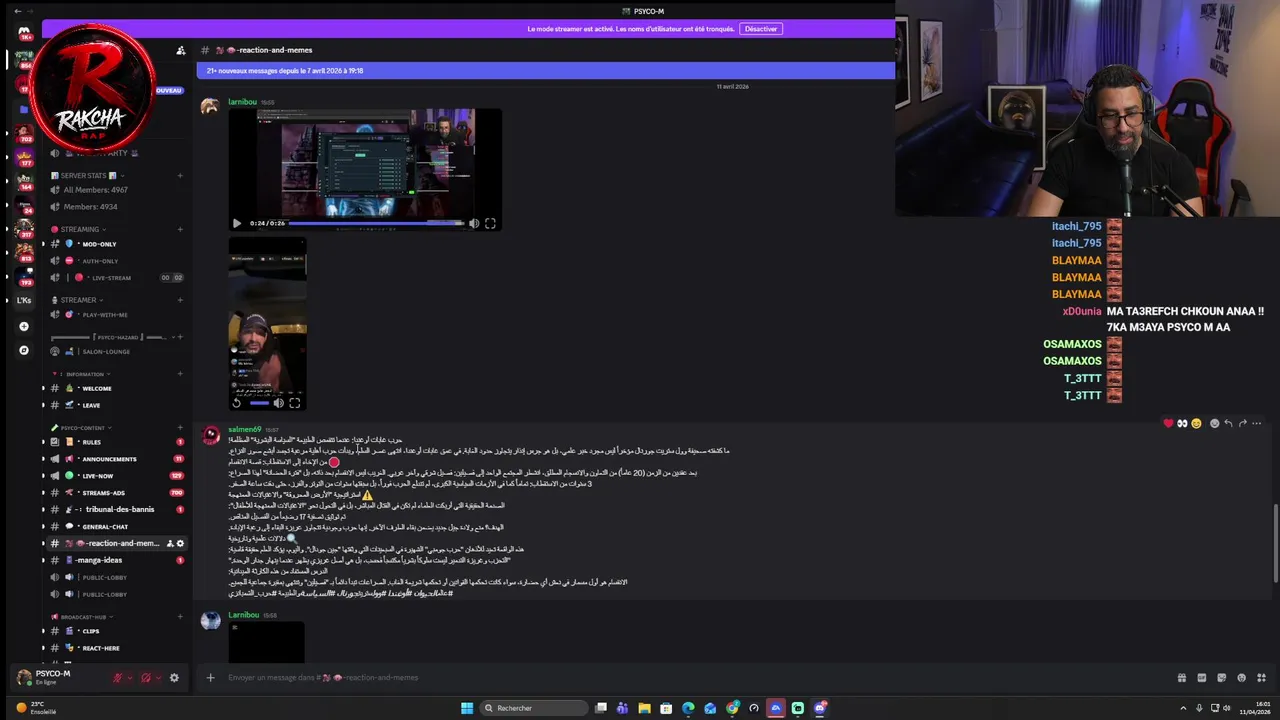Open fullscreen on larnibou's first video

pyautogui.click(x=490, y=223)
